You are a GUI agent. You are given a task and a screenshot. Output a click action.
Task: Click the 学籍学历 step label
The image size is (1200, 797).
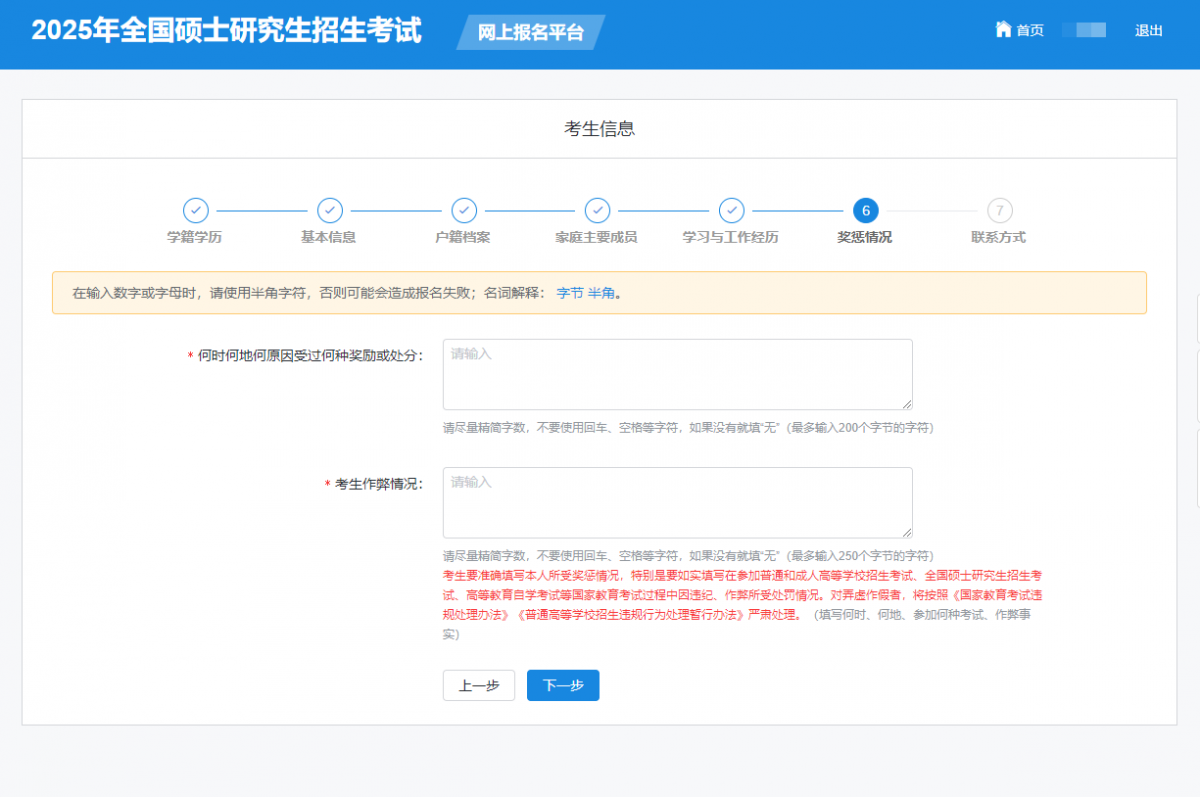[x=194, y=238]
